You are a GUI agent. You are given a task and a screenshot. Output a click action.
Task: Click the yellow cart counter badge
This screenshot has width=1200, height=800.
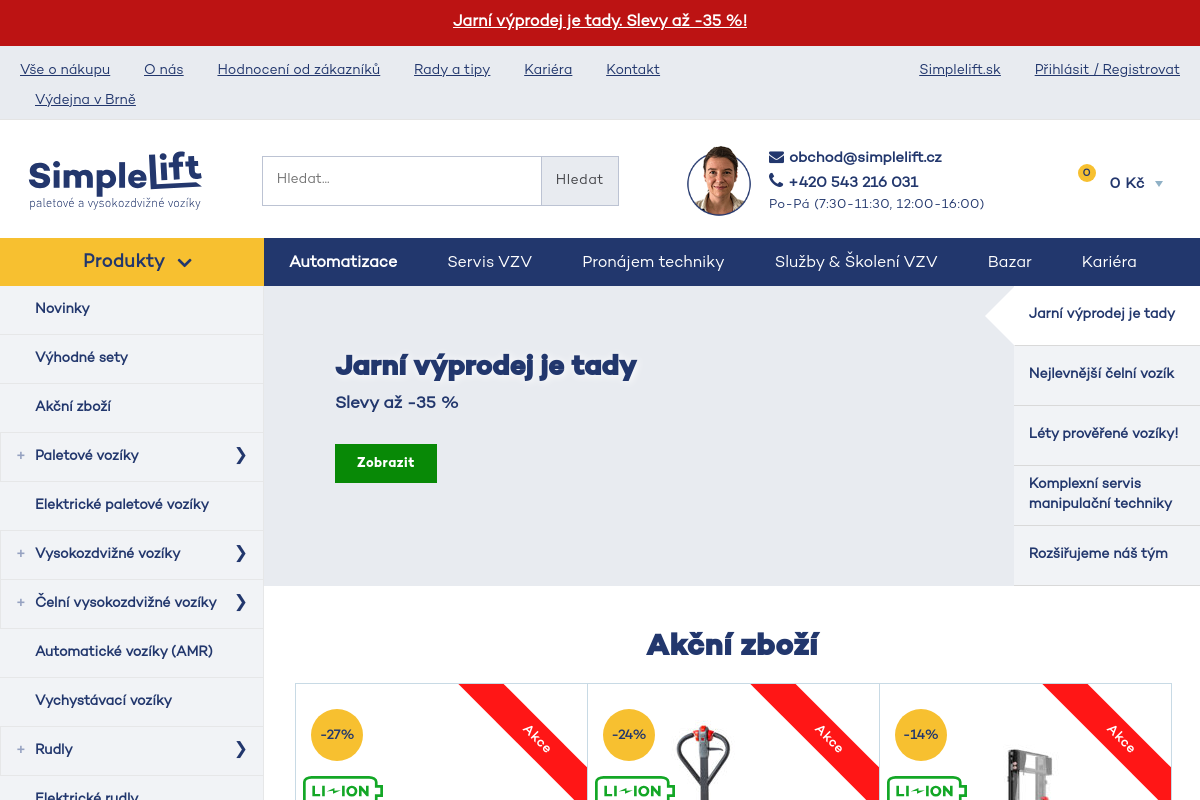pos(1086,173)
